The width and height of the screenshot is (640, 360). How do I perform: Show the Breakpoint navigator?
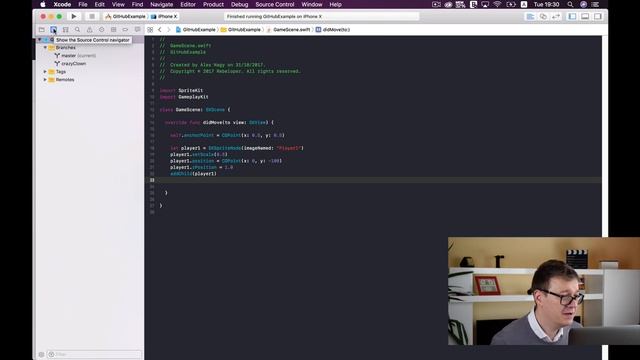[x=125, y=30]
